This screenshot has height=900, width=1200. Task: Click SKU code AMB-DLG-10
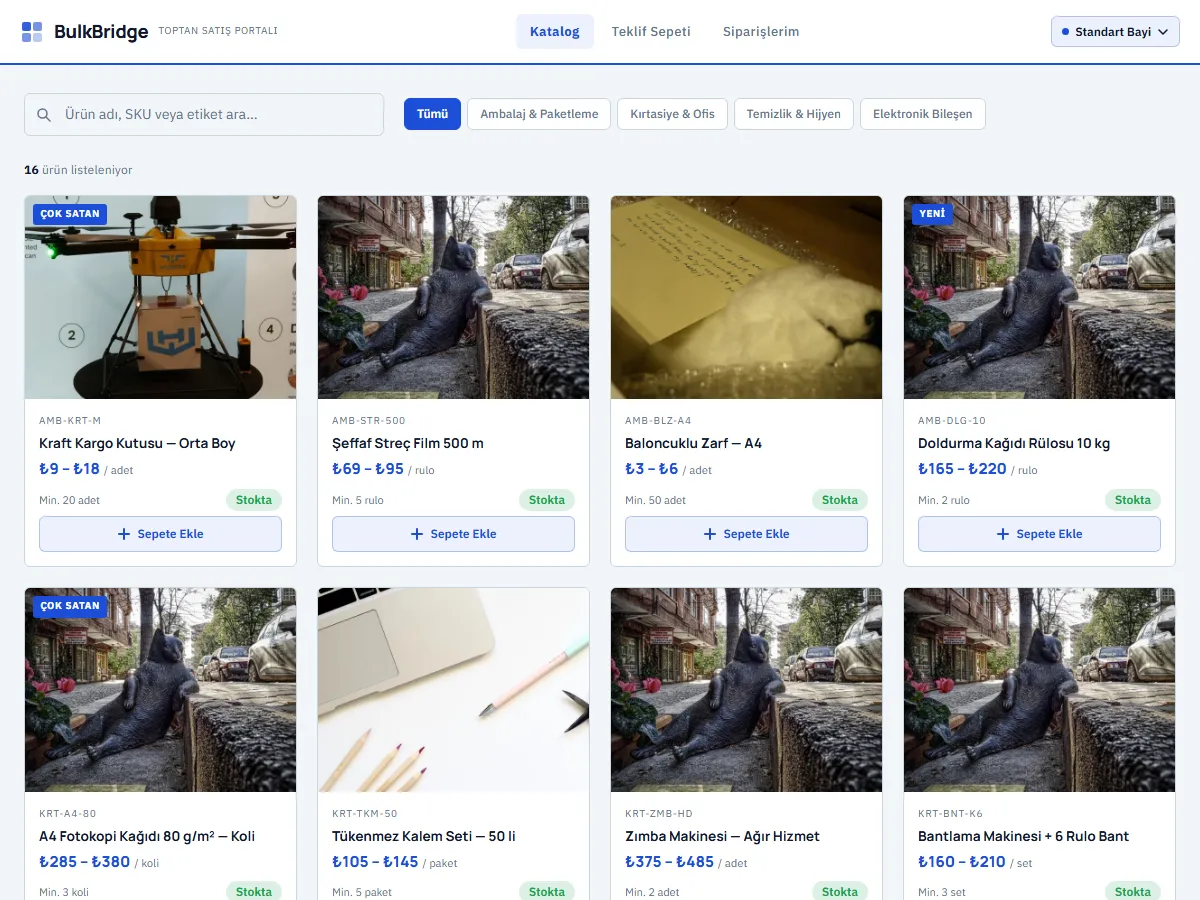coord(952,421)
